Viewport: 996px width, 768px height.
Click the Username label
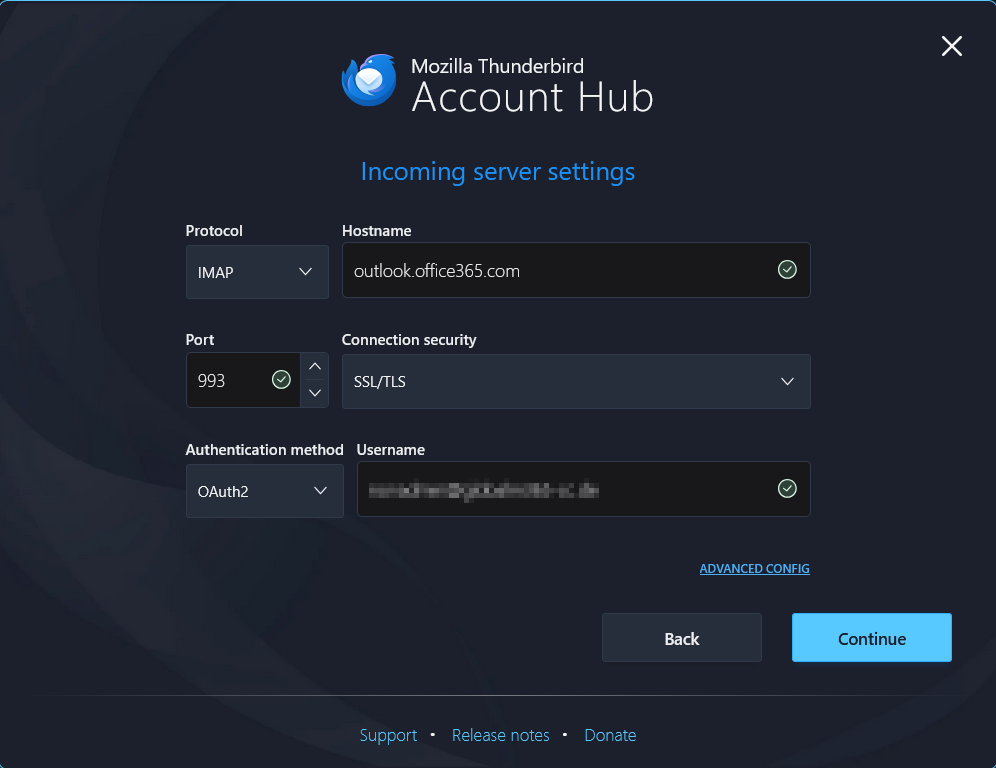coord(391,450)
